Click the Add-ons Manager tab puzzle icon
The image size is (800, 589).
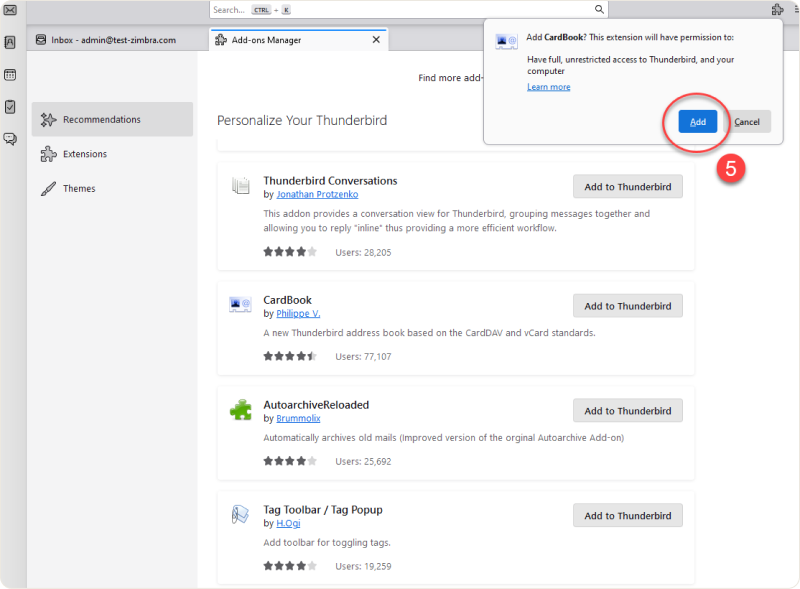[x=221, y=39]
